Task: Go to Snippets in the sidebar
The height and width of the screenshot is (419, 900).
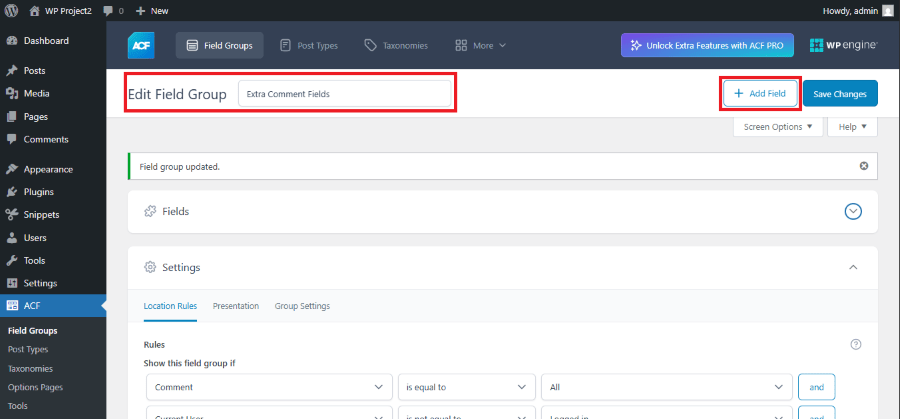Action: coord(41,214)
